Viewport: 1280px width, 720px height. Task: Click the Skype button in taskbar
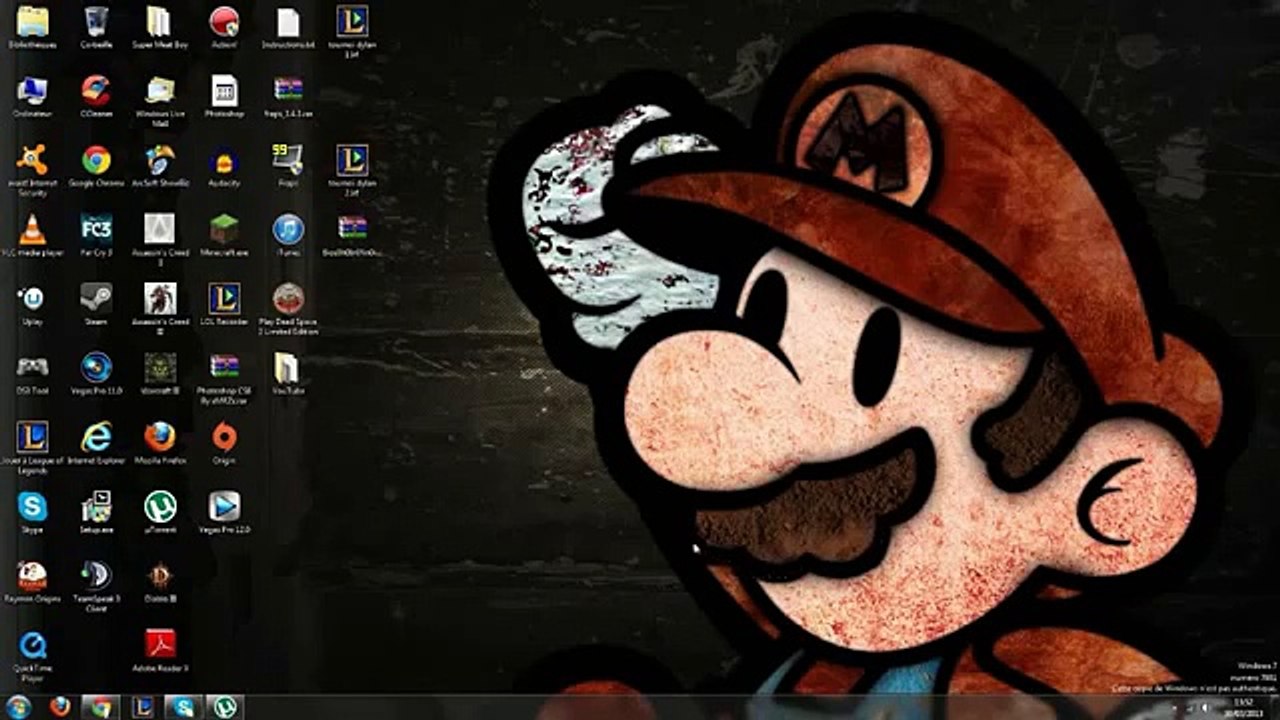pyautogui.click(x=185, y=707)
